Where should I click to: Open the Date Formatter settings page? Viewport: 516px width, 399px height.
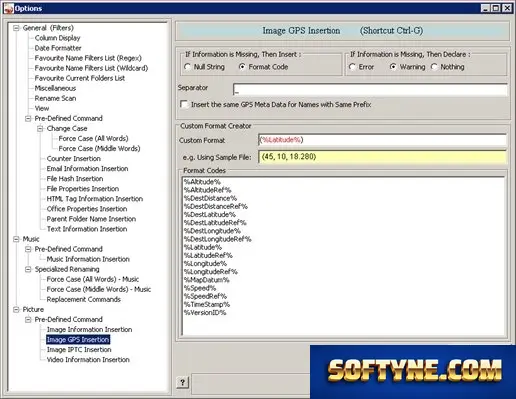tap(58, 48)
